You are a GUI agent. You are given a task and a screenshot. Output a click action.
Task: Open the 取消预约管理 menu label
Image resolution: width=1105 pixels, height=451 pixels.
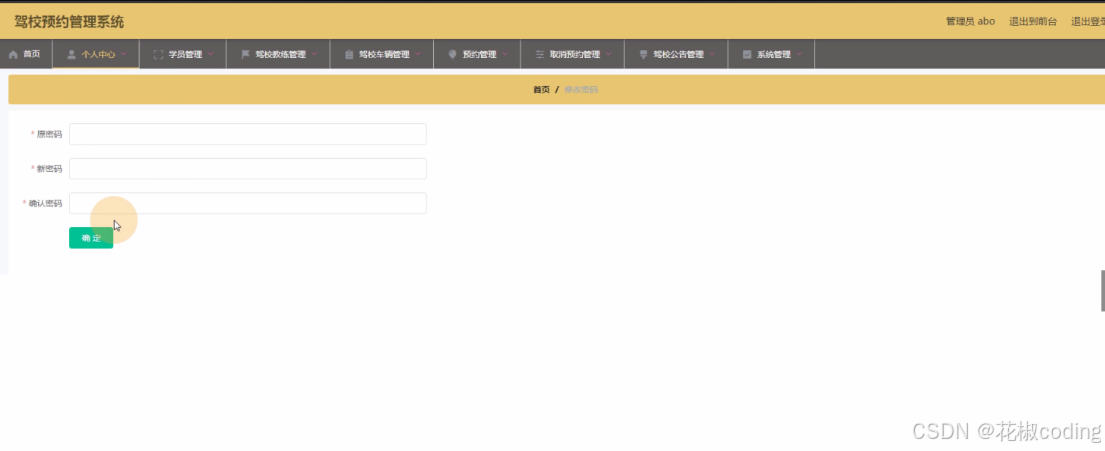[x=575, y=54]
